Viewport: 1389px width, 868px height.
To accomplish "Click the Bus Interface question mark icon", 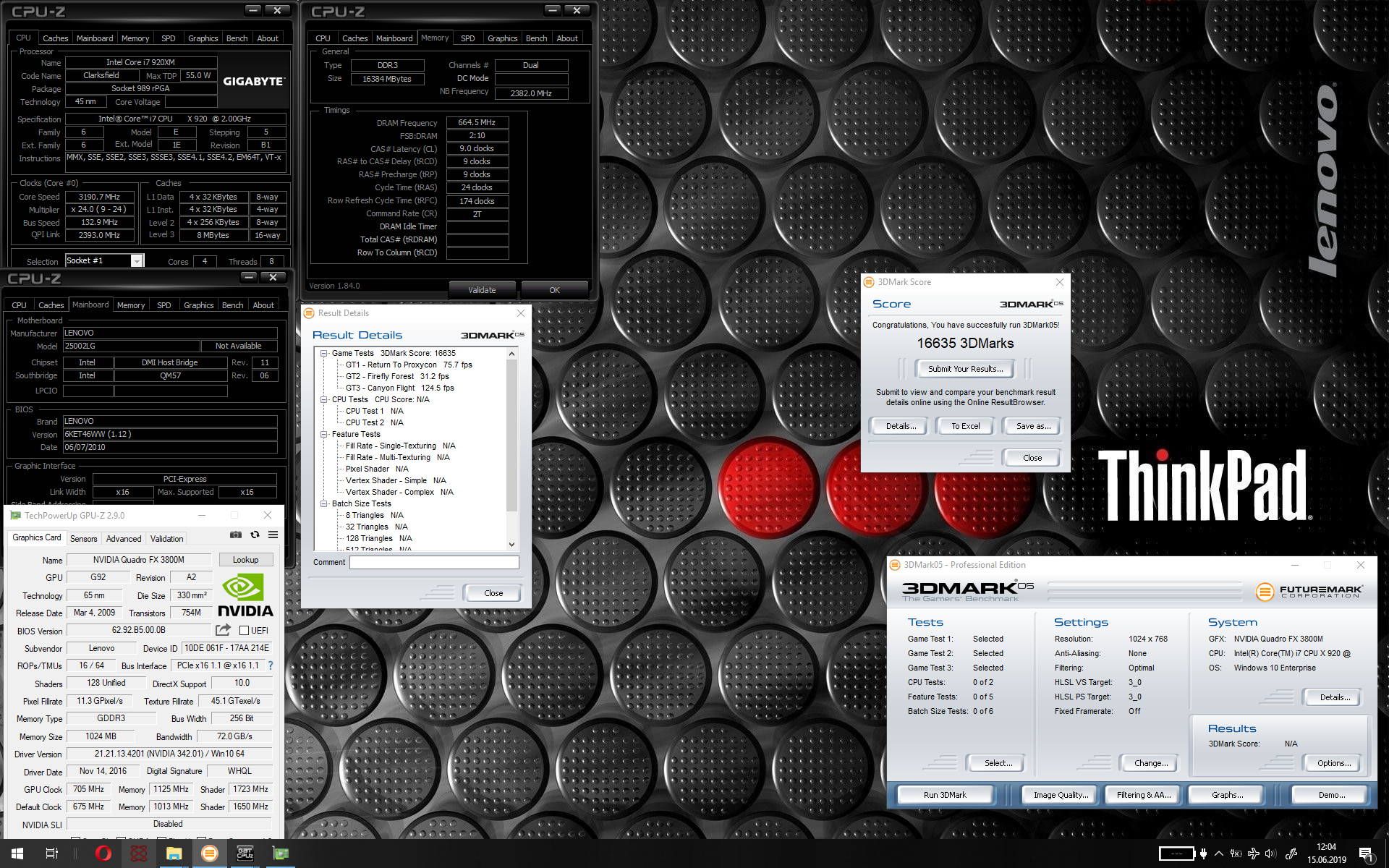I will pyautogui.click(x=271, y=665).
